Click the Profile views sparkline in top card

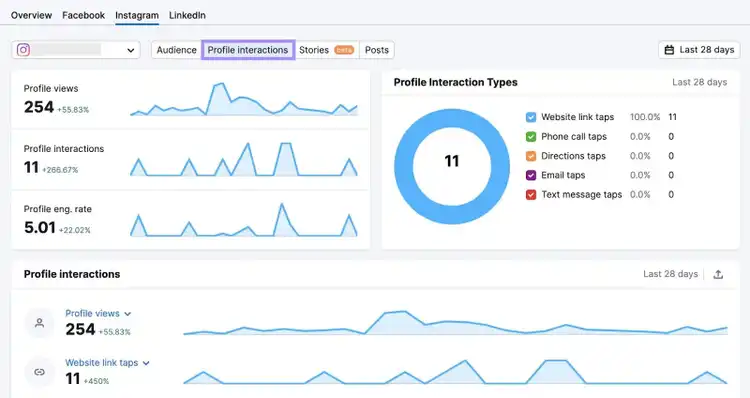point(244,100)
